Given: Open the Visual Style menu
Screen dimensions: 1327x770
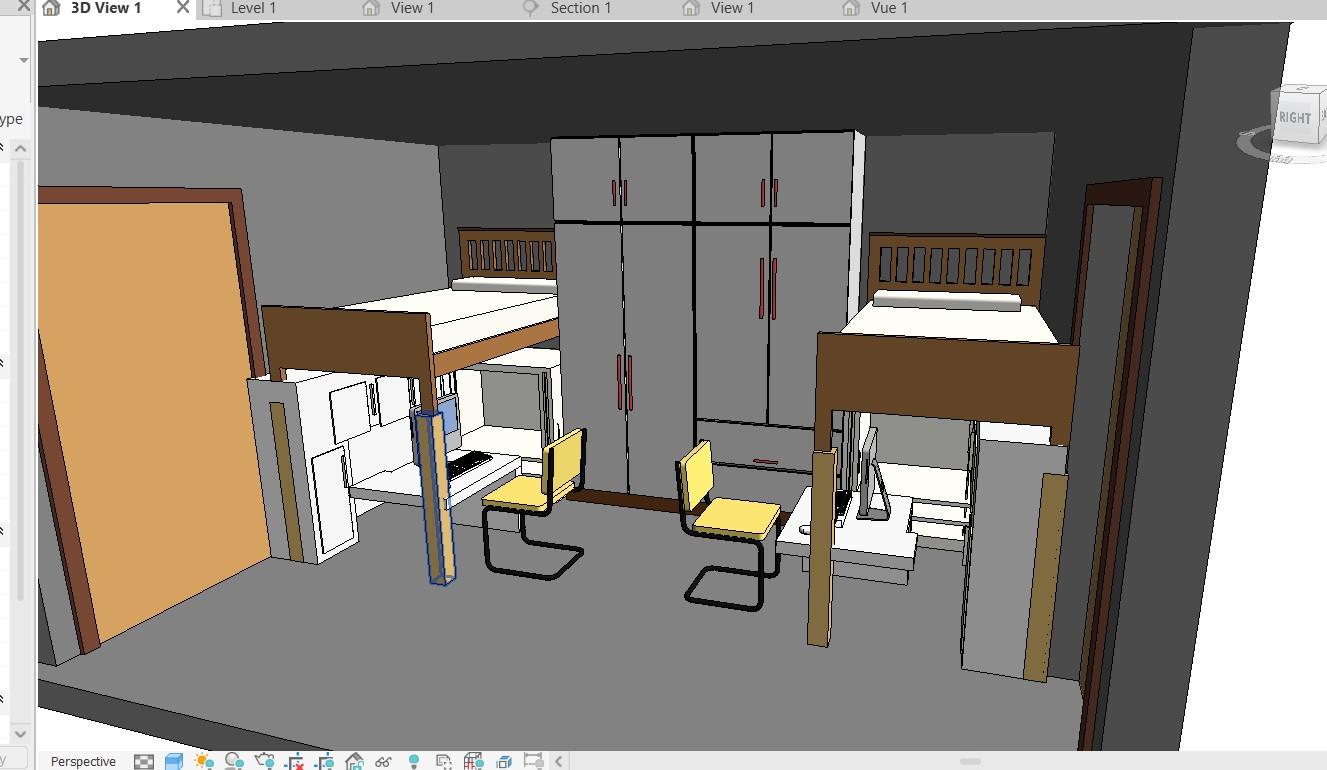Looking at the screenshot, I should tap(174, 762).
